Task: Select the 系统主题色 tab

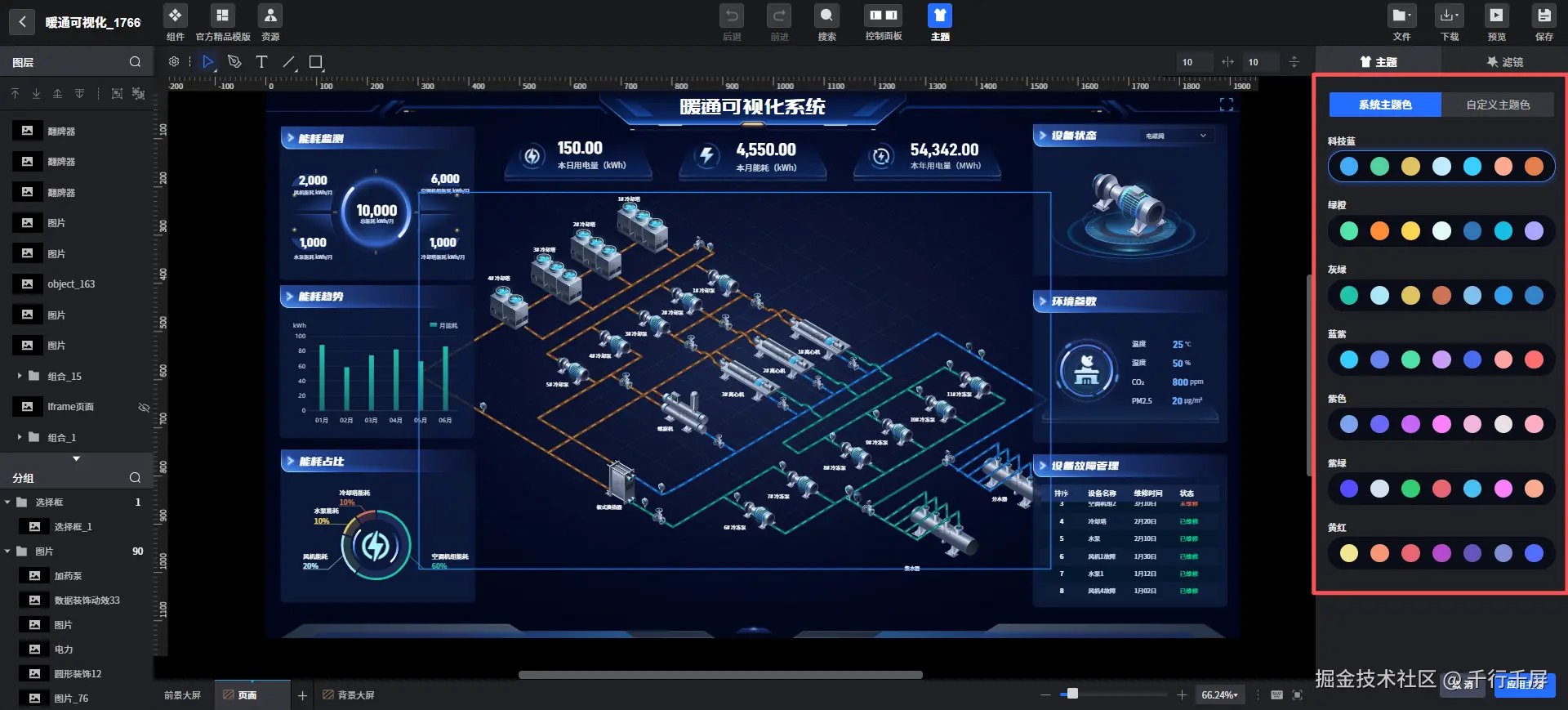Action: coord(1385,105)
